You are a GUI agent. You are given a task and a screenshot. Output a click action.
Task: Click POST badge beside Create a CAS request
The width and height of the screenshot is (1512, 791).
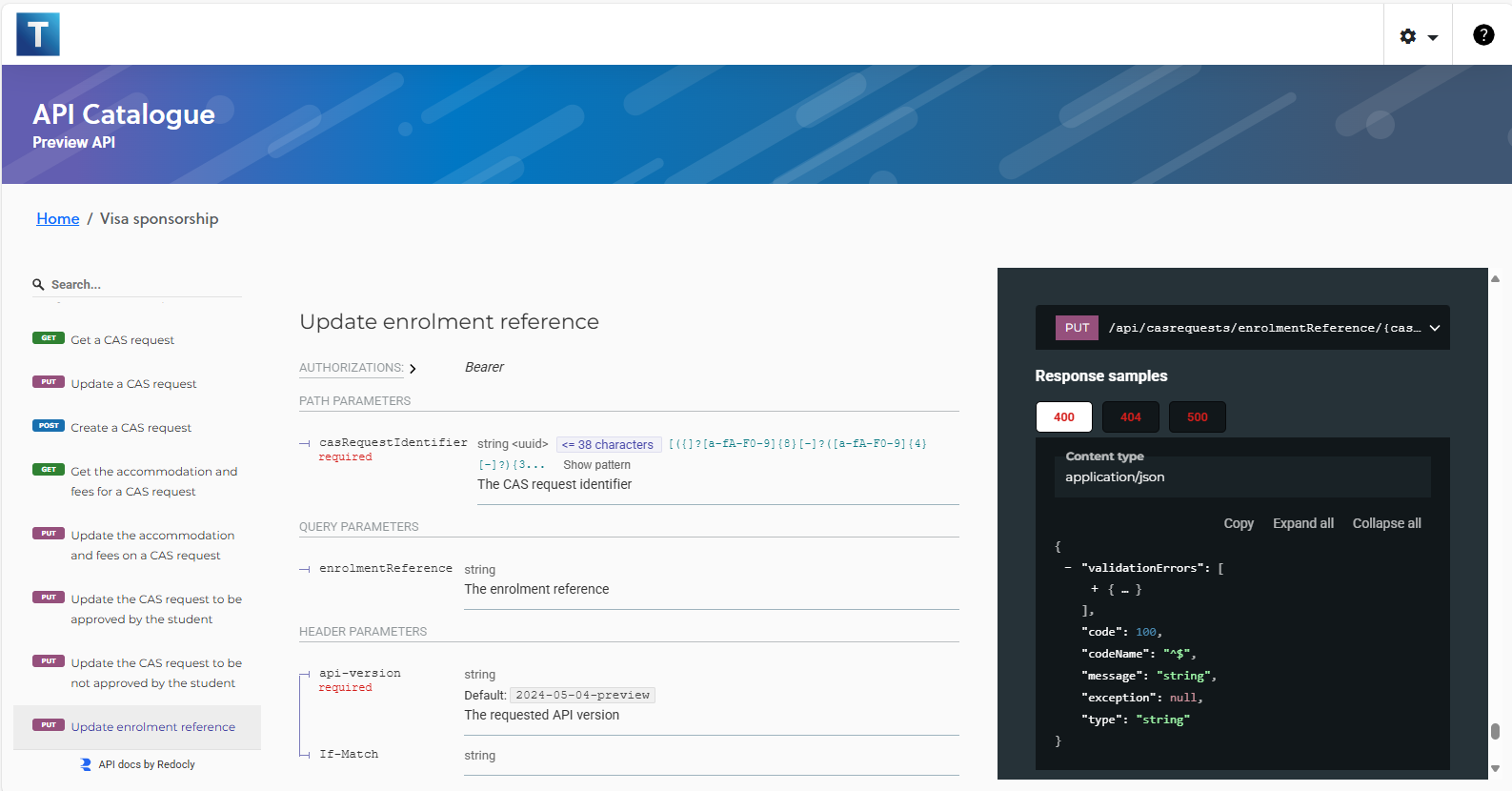[x=49, y=426]
